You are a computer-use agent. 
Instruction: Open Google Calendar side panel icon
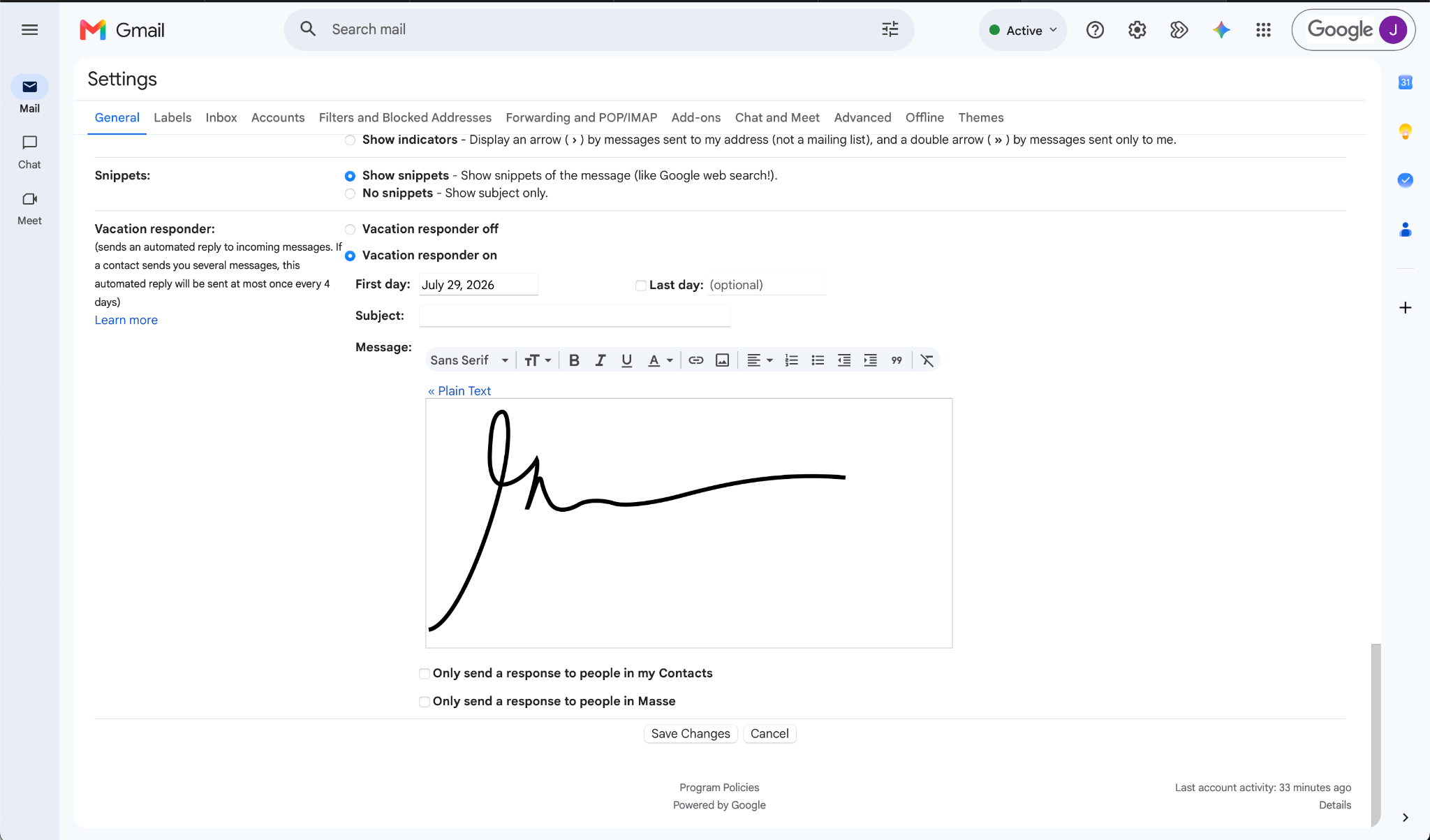click(1406, 82)
